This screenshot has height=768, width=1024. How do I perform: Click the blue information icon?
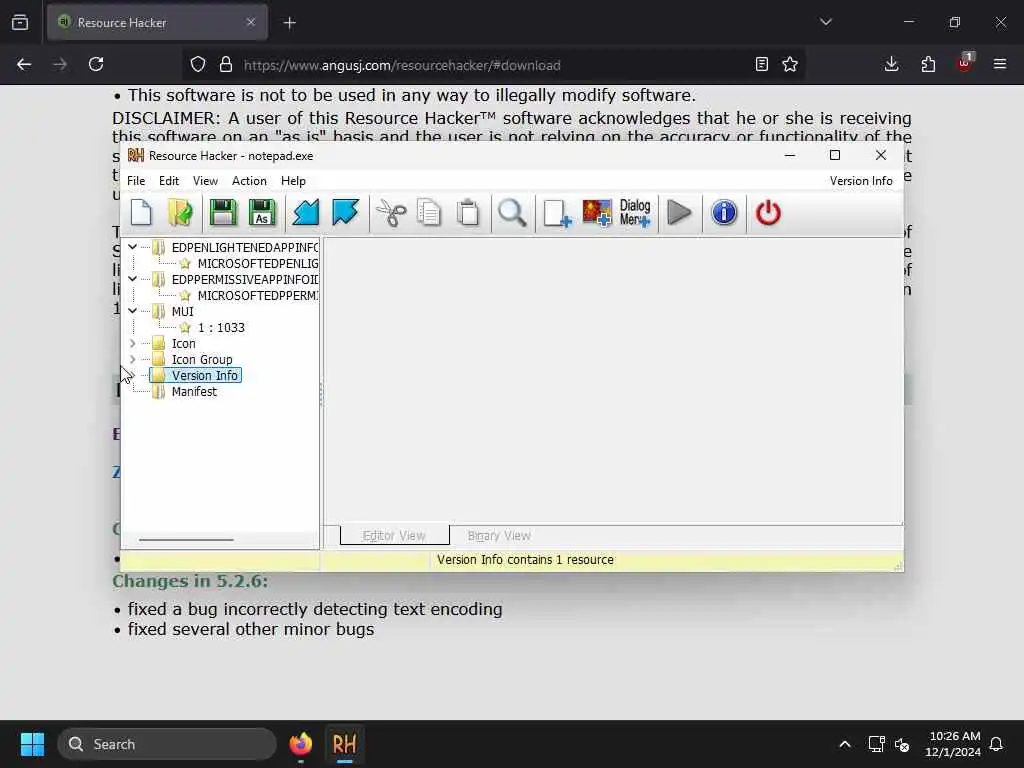(724, 213)
